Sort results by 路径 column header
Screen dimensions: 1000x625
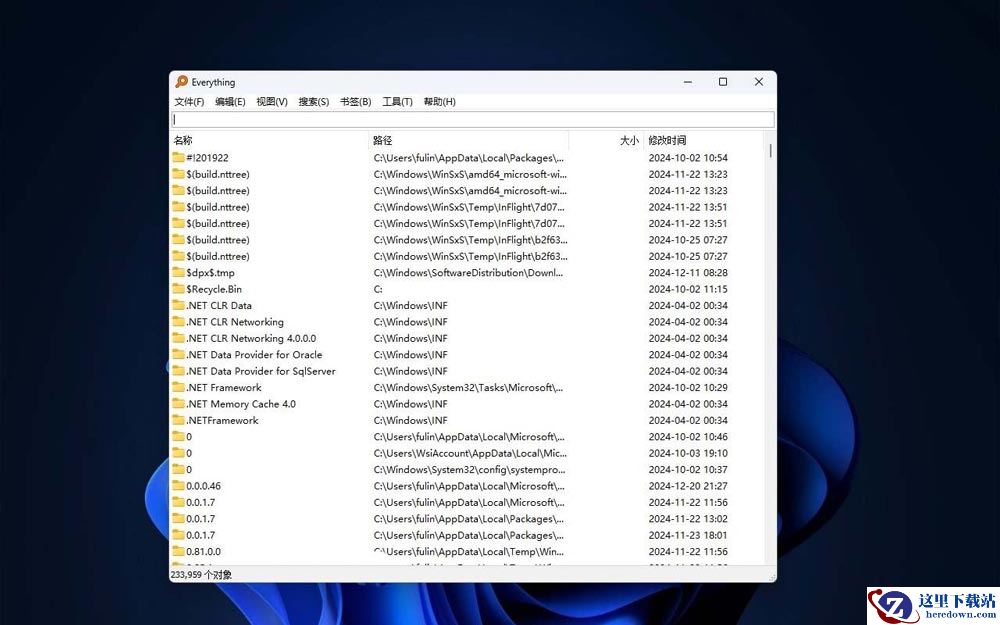[469, 140]
